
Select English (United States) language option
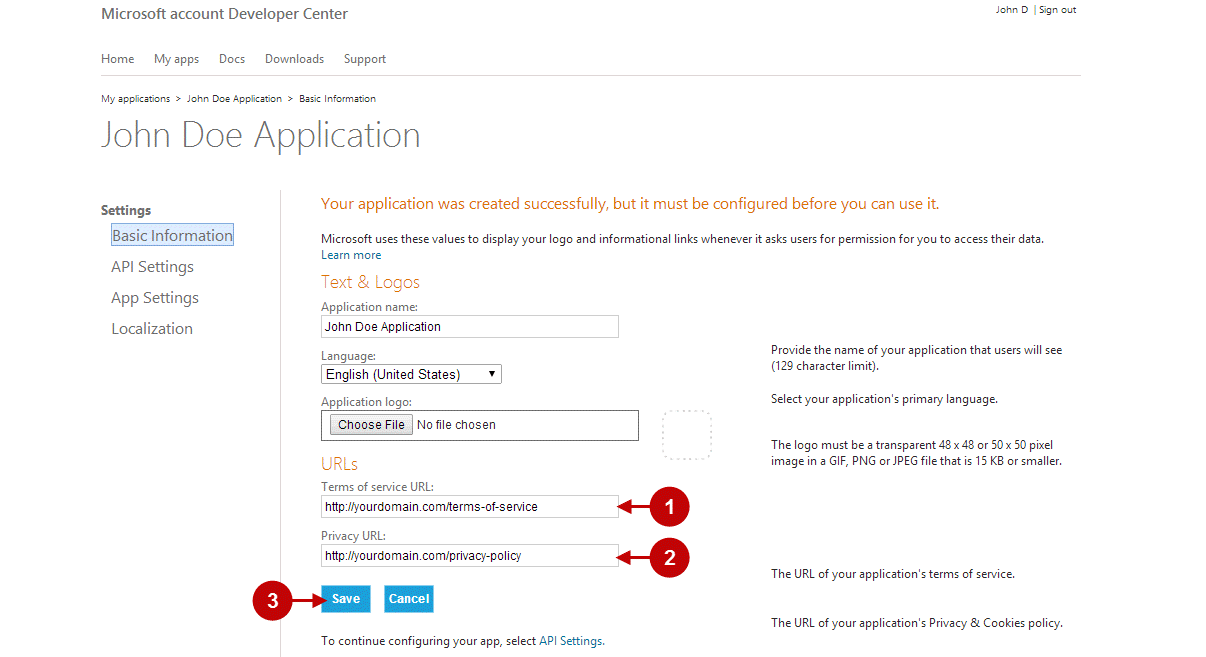pyautogui.click(x=400, y=373)
